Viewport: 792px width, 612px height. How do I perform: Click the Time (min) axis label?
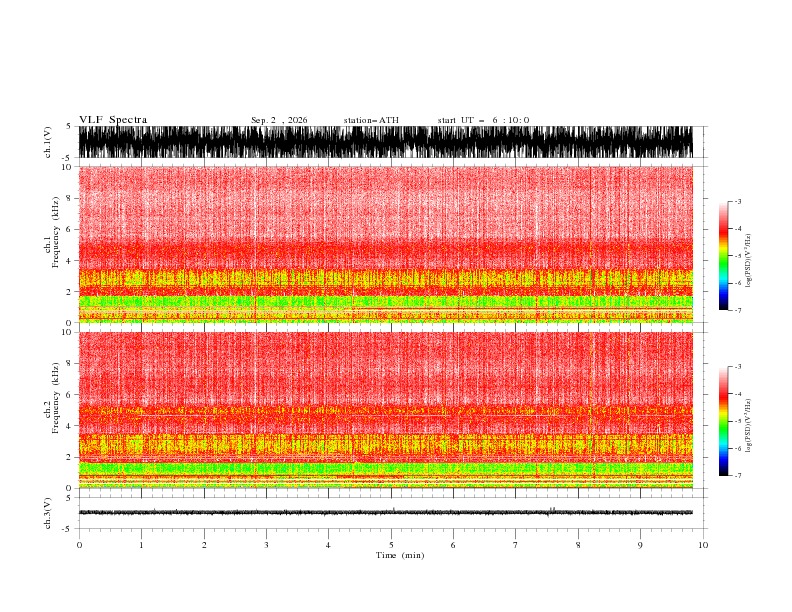(x=400, y=555)
